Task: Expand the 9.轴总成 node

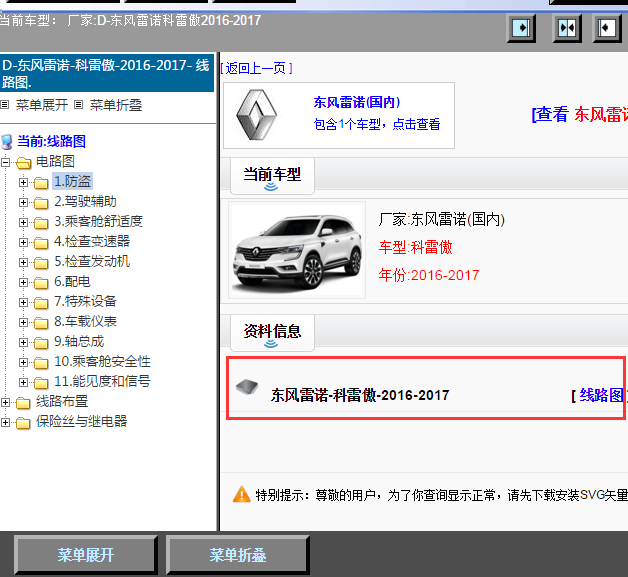Action: click(x=23, y=342)
